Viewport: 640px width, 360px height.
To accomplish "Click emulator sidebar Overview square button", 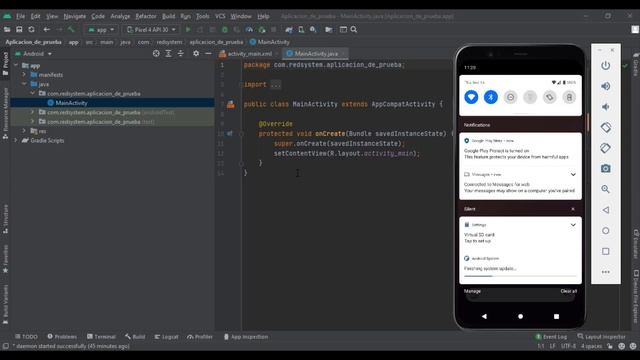I will [606, 251].
